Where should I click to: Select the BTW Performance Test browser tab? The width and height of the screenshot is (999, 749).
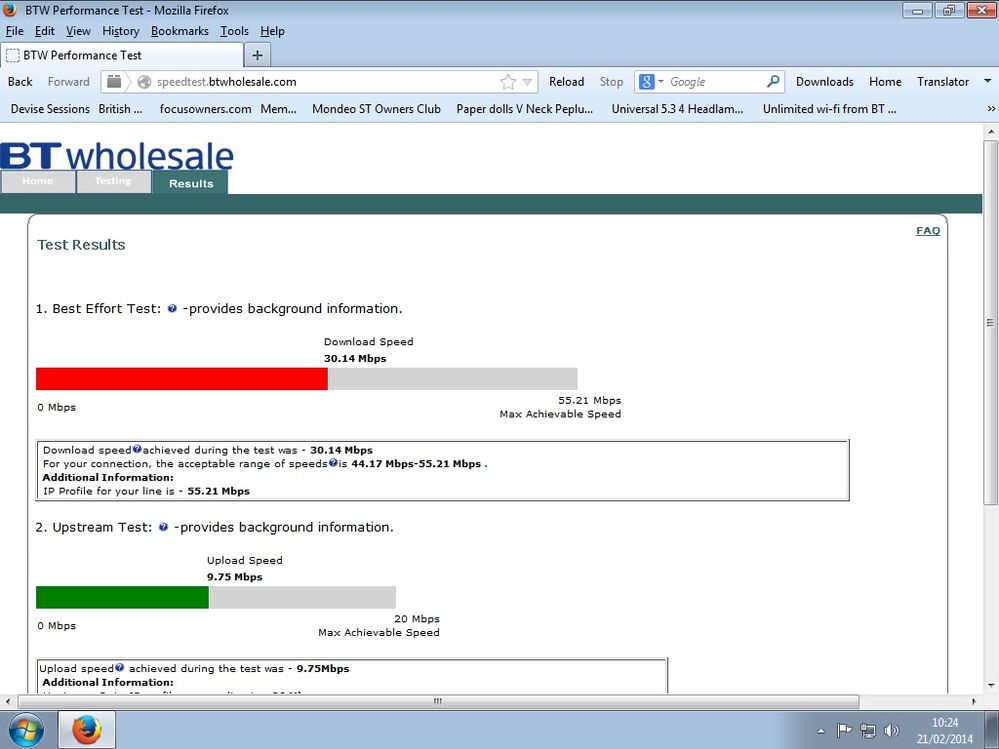121,55
